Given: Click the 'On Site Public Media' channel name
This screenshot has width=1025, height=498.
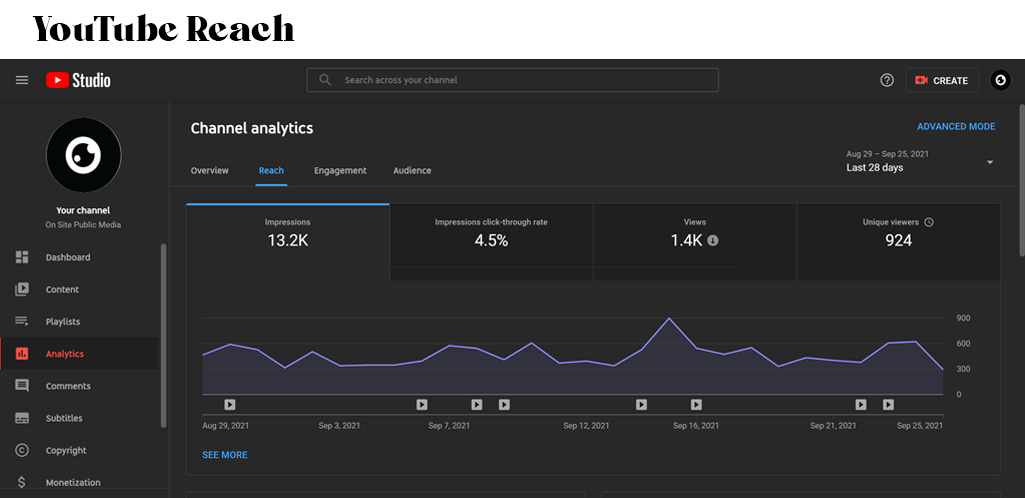Looking at the screenshot, I should click(x=83, y=225).
